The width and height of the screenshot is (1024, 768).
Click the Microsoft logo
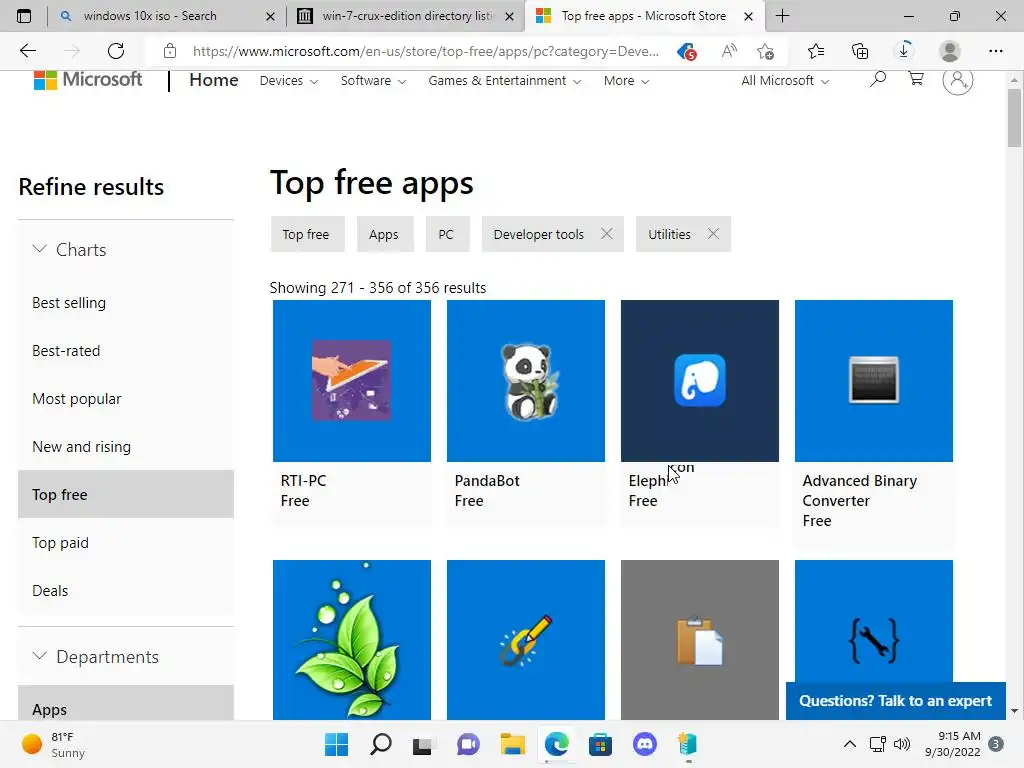pos(88,80)
